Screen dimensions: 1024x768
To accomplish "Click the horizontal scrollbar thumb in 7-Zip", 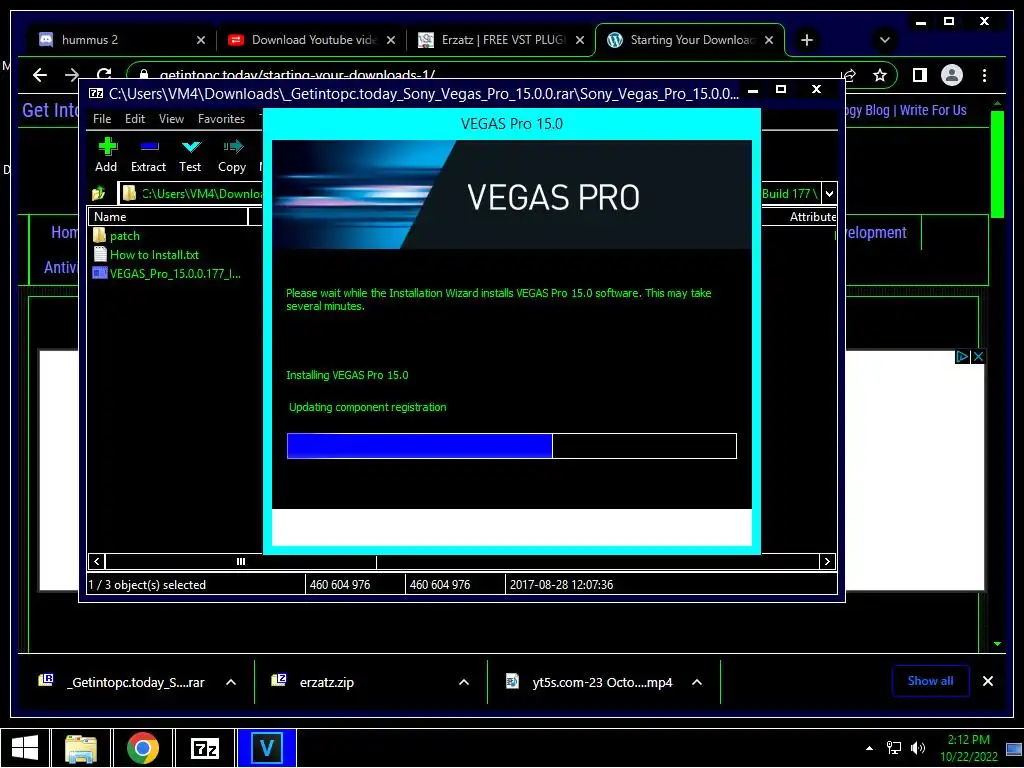I will coord(240,562).
